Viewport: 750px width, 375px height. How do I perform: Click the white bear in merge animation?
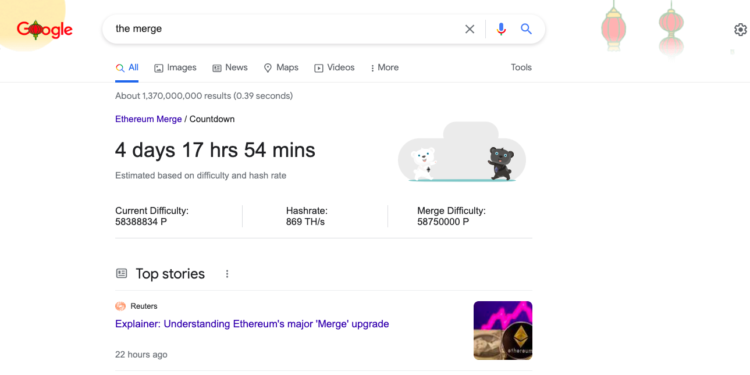click(x=424, y=164)
